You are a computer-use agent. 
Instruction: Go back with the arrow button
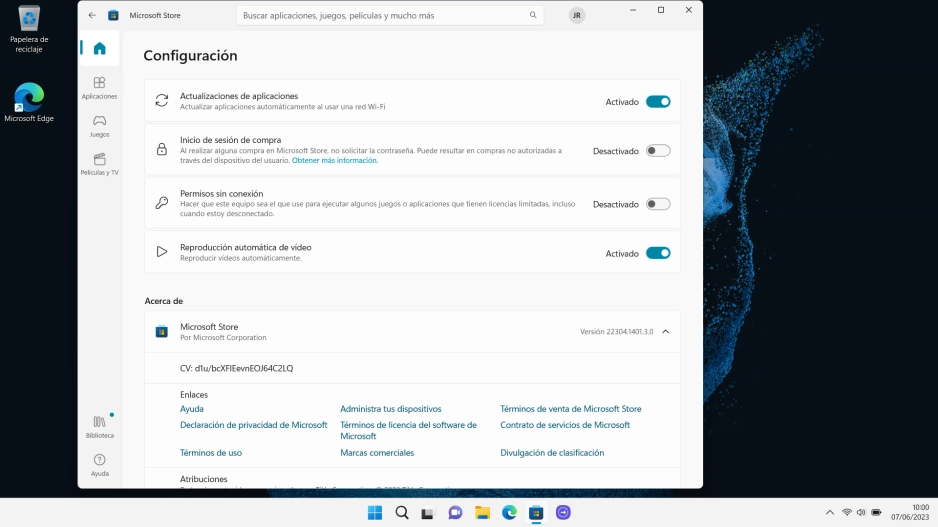point(92,16)
